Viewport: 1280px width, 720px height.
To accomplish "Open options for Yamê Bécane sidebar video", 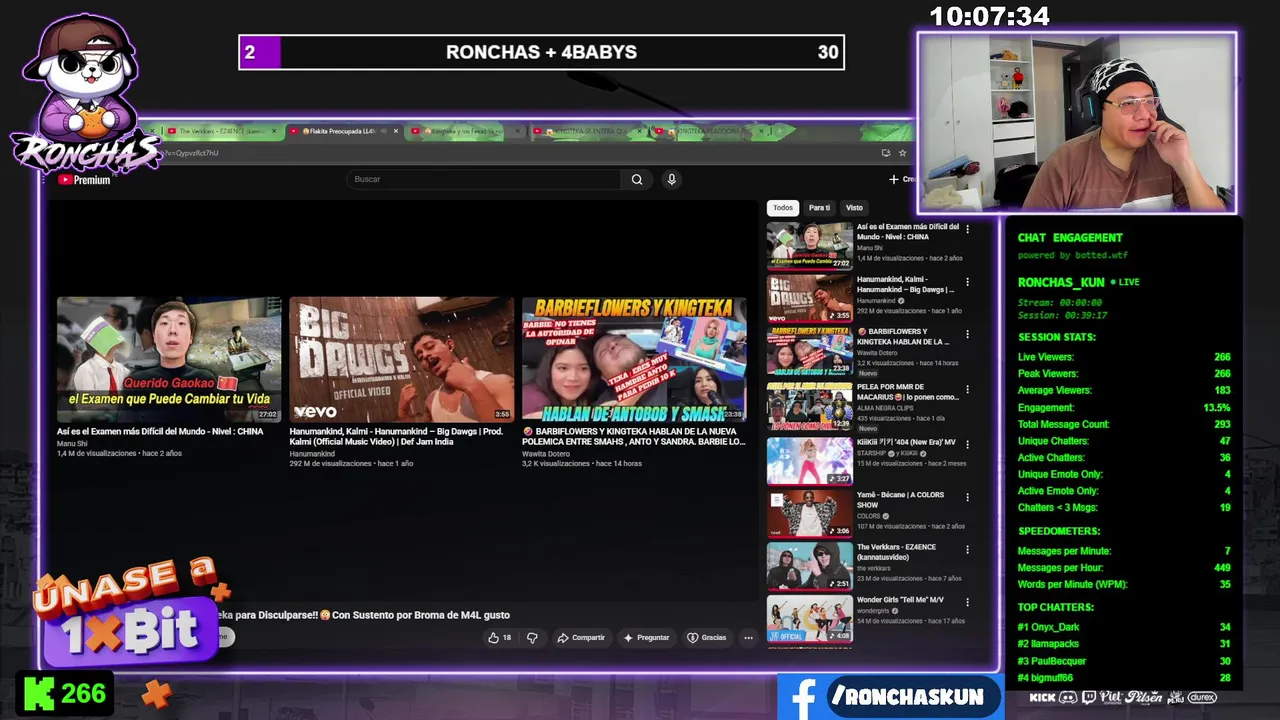I will click(967, 497).
